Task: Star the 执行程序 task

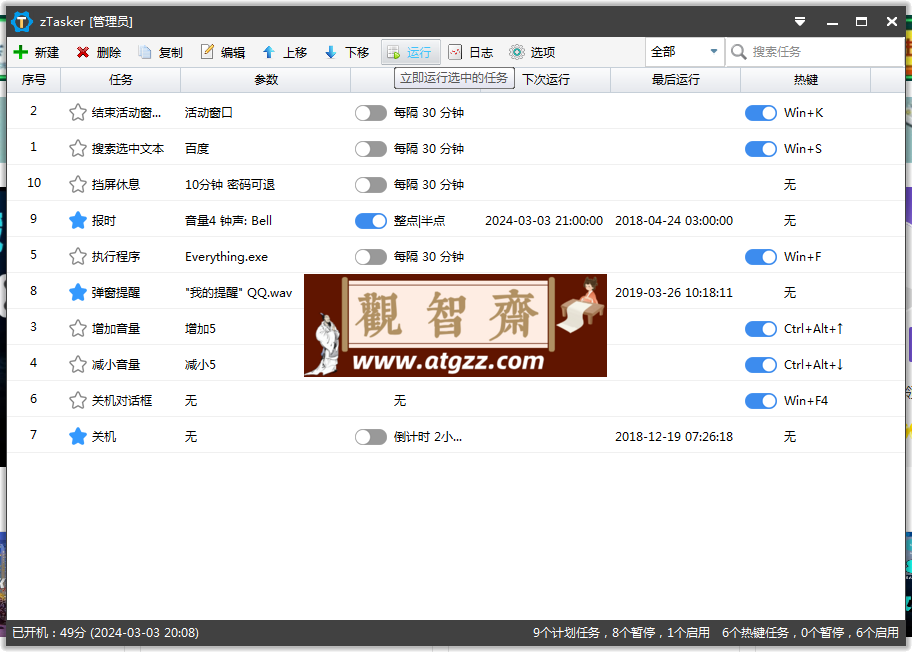Action: pyautogui.click(x=77, y=256)
